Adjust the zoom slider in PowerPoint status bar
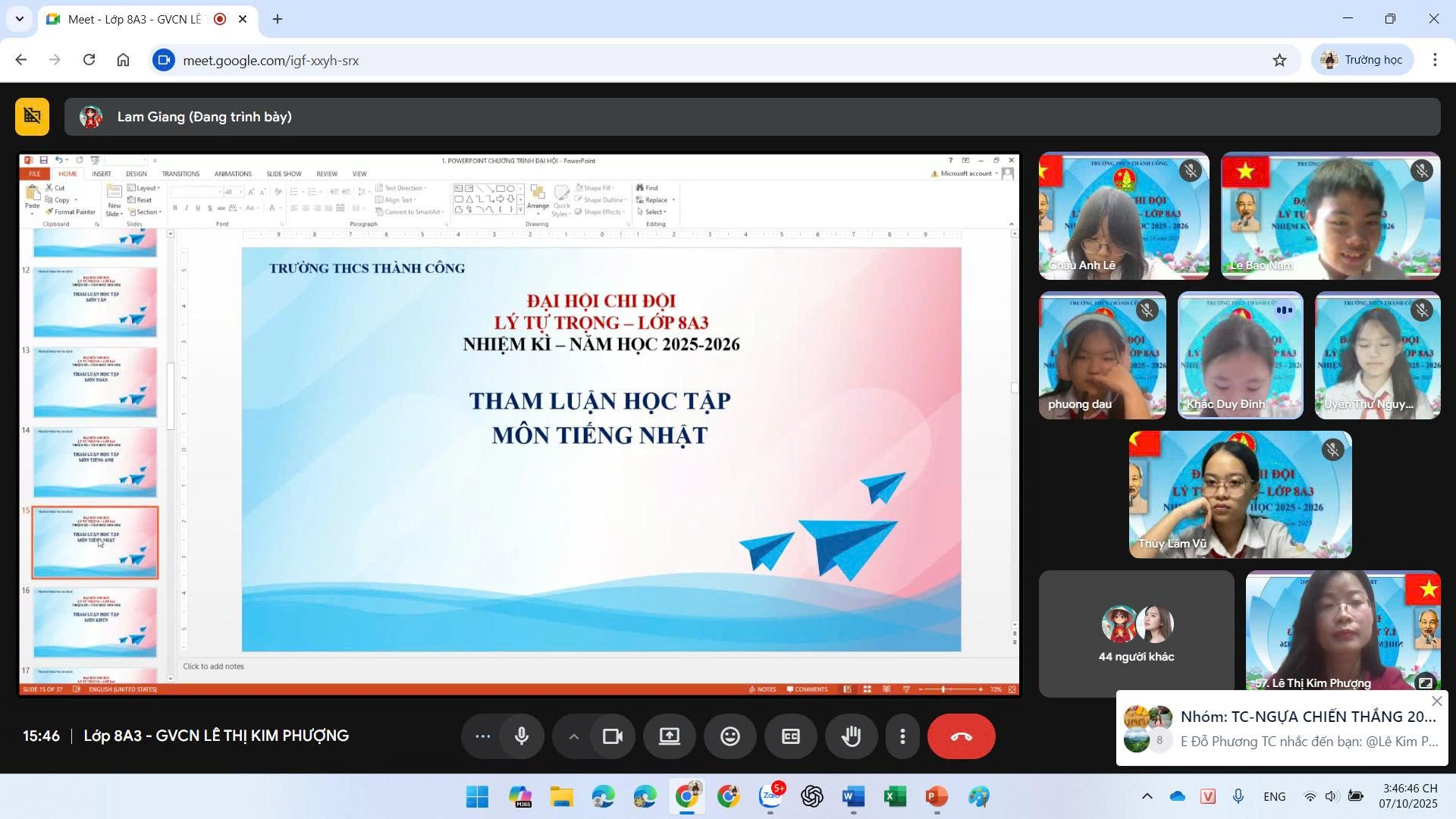This screenshot has width=1456, height=819. tap(943, 689)
